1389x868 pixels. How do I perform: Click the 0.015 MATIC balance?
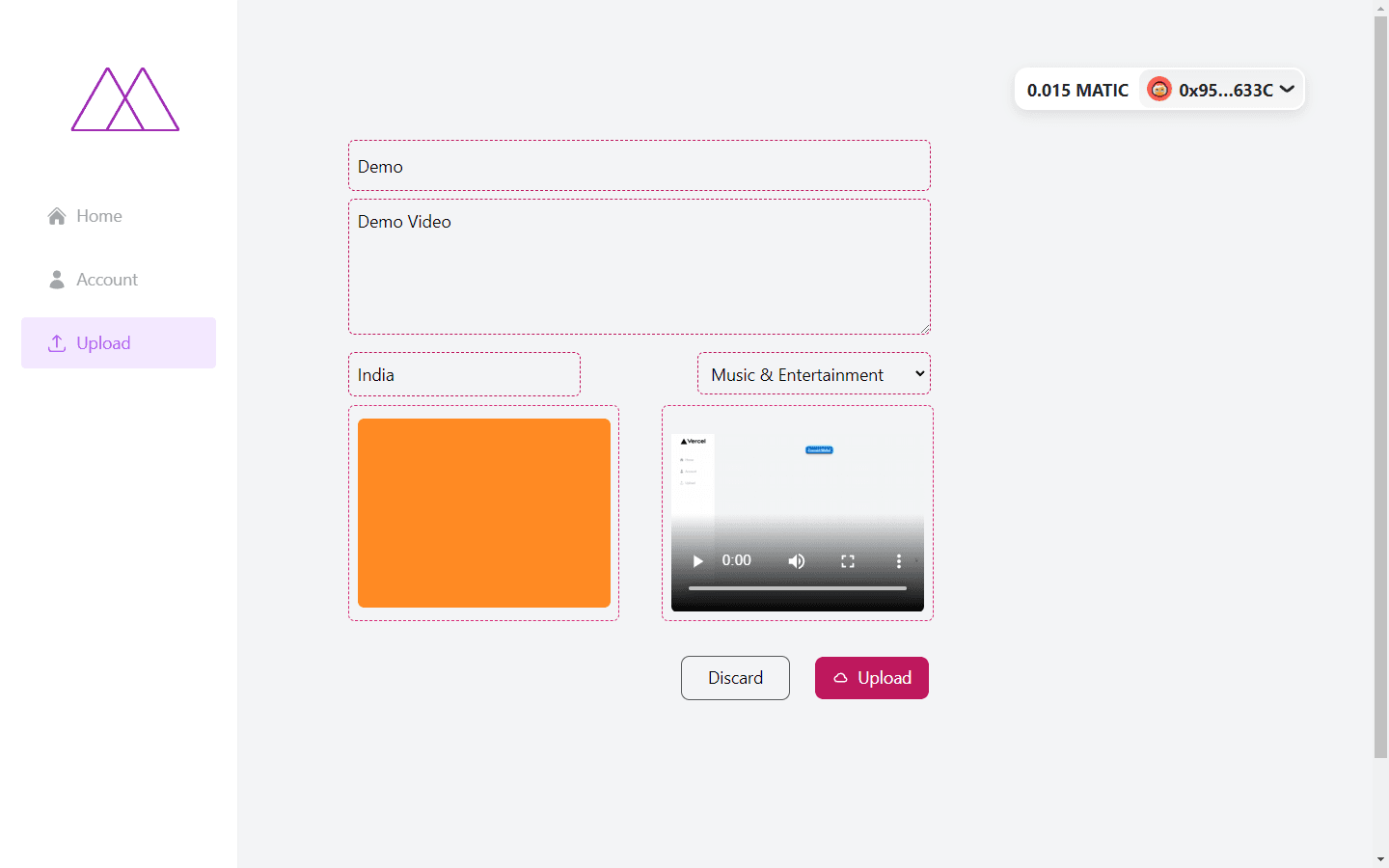pyautogui.click(x=1077, y=90)
